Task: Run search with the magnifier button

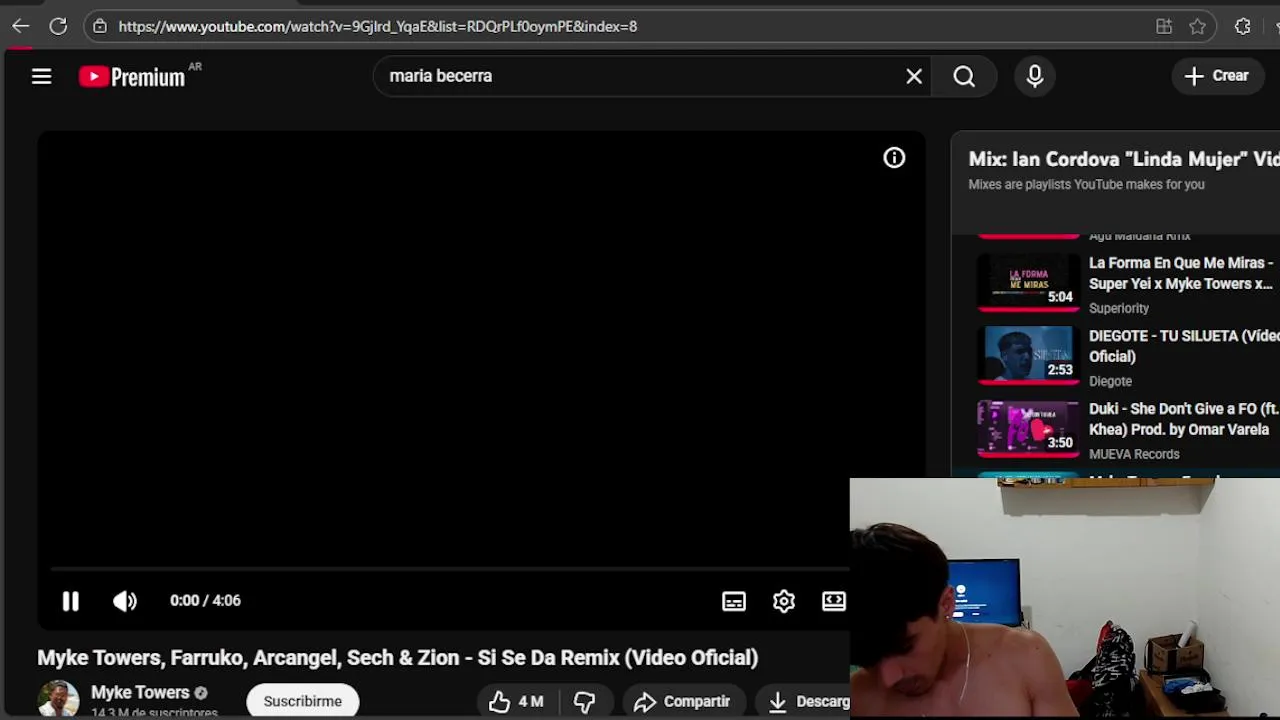Action: [964, 76]
